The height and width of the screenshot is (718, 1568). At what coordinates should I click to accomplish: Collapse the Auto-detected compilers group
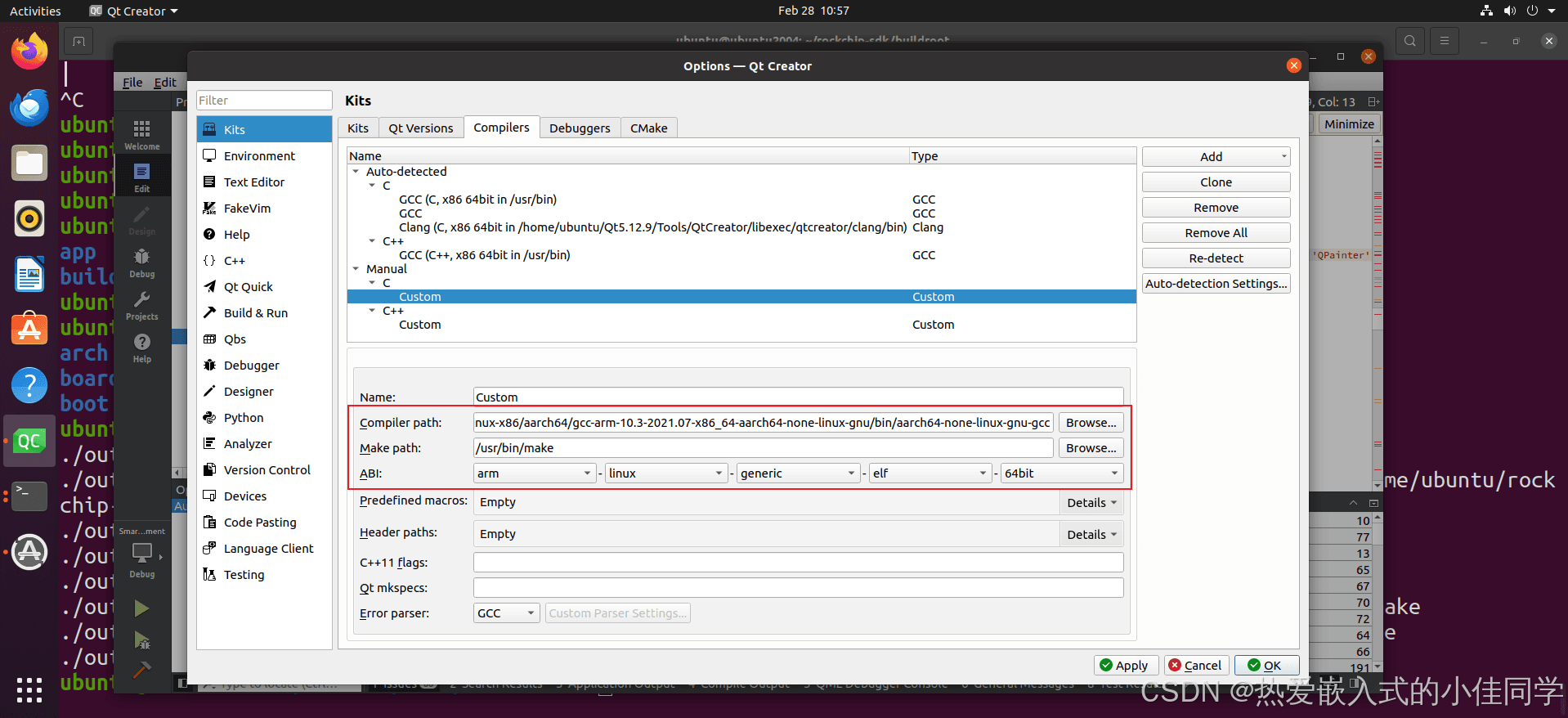[x=356, y=172]
